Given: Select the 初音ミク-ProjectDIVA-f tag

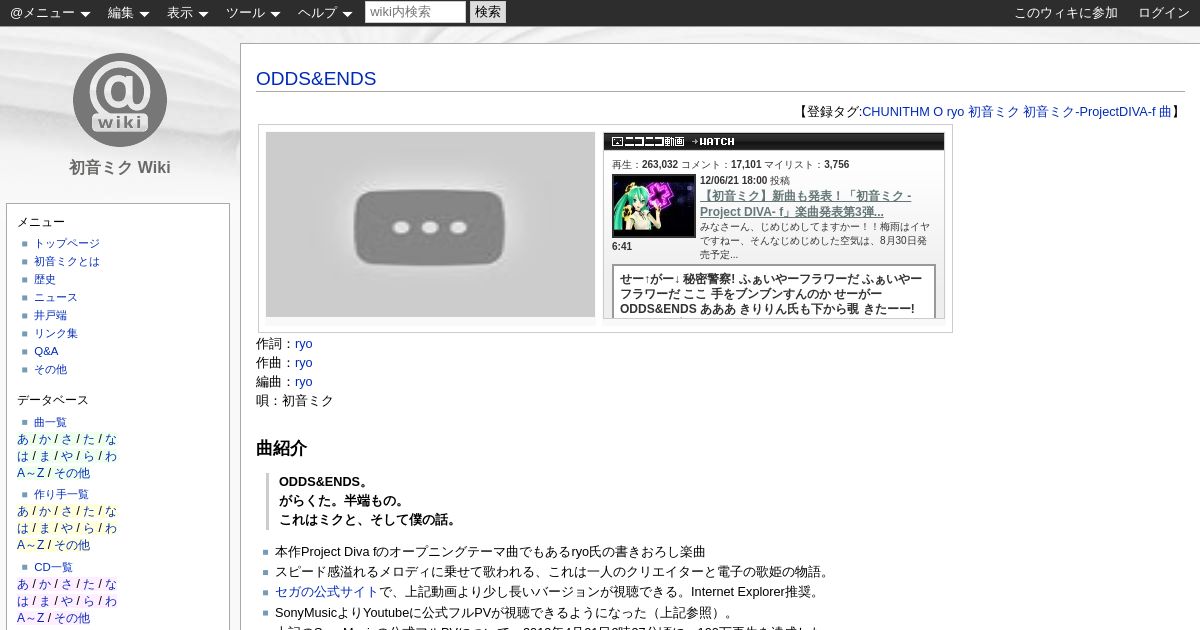Looking at the screenshot, I should pos(1089,112).
